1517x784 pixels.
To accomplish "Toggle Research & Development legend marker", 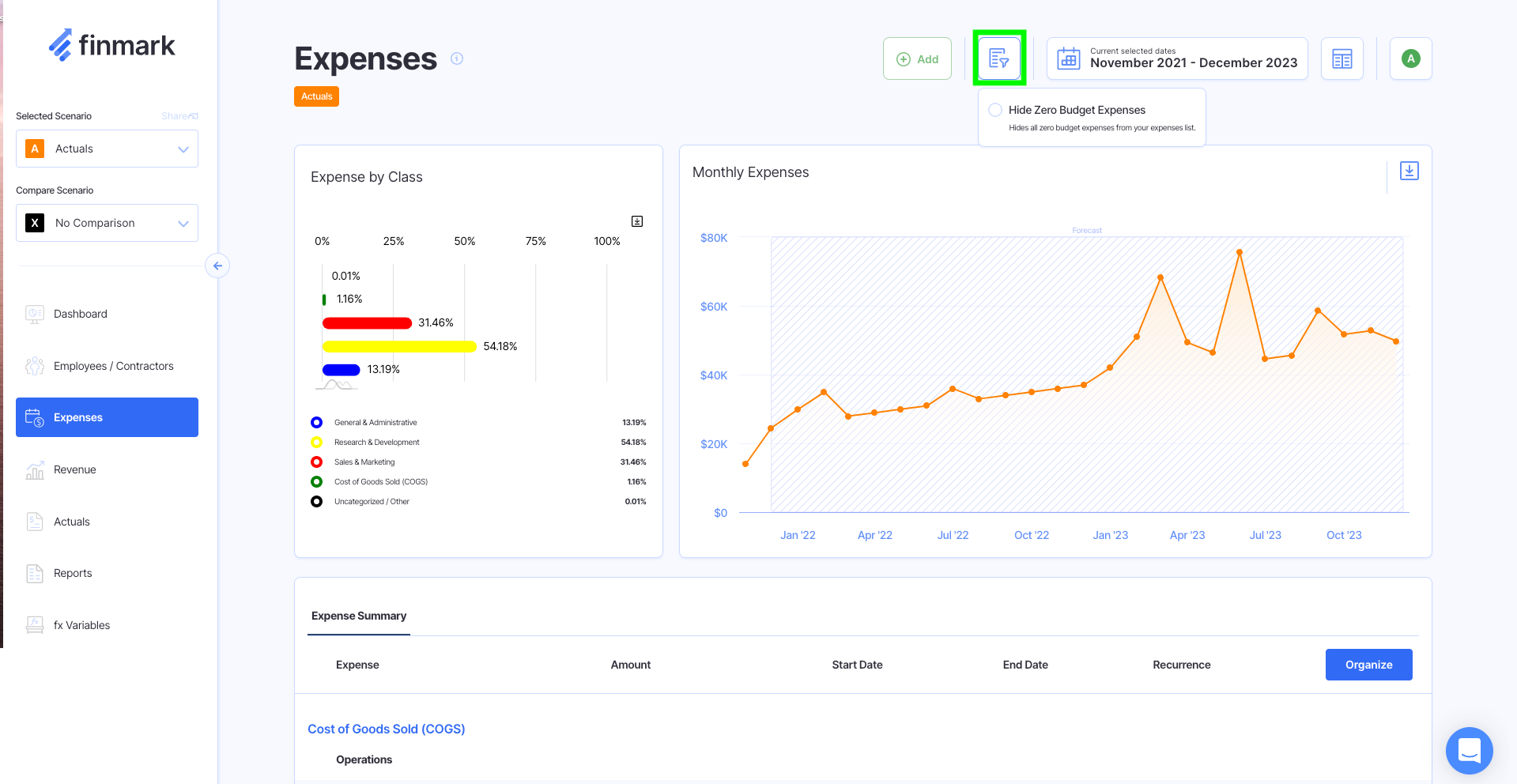I will pyautogui.click(x=316, y=443).
